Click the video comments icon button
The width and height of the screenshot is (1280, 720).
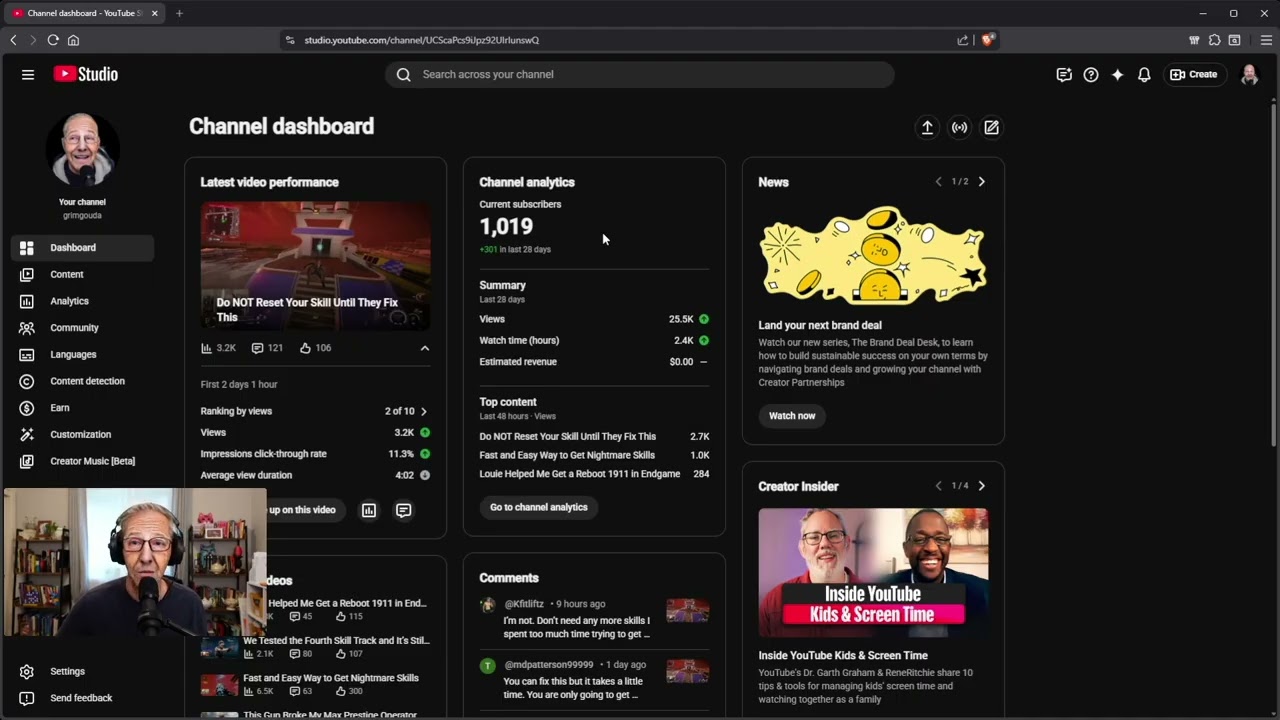click(x=403, y=510)
